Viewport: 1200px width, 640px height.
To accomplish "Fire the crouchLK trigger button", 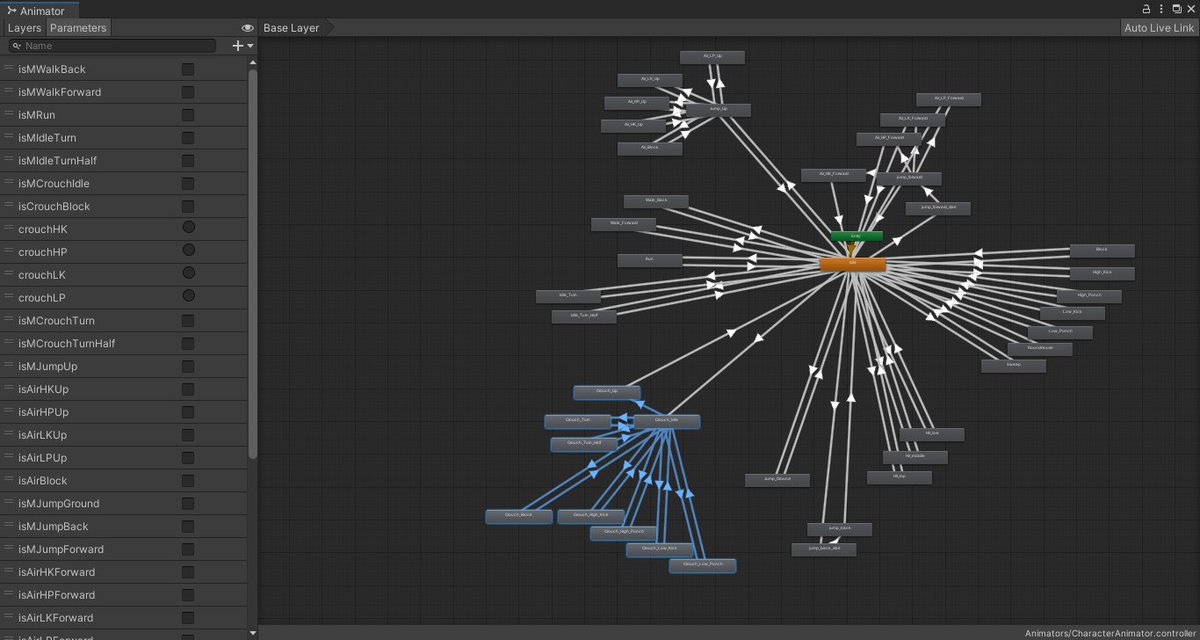I will [x=188, y=275].
